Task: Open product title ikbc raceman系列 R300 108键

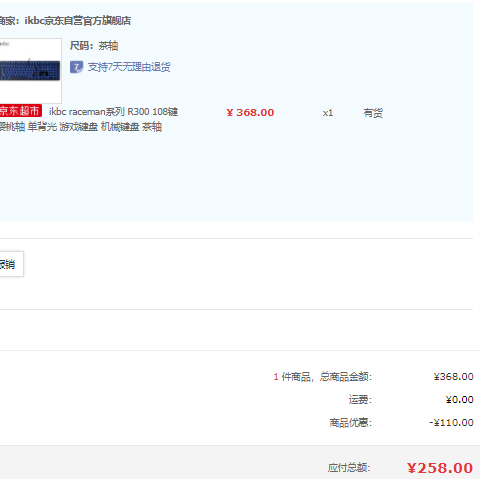Action: coord(113,112)
